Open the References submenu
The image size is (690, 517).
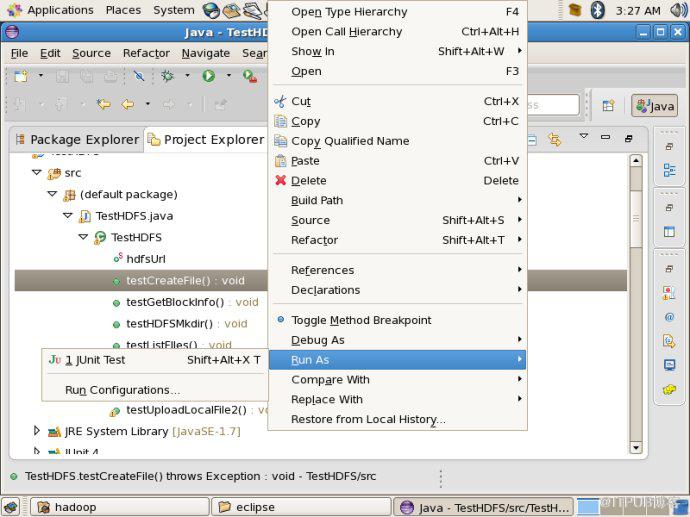pos(398,270)
